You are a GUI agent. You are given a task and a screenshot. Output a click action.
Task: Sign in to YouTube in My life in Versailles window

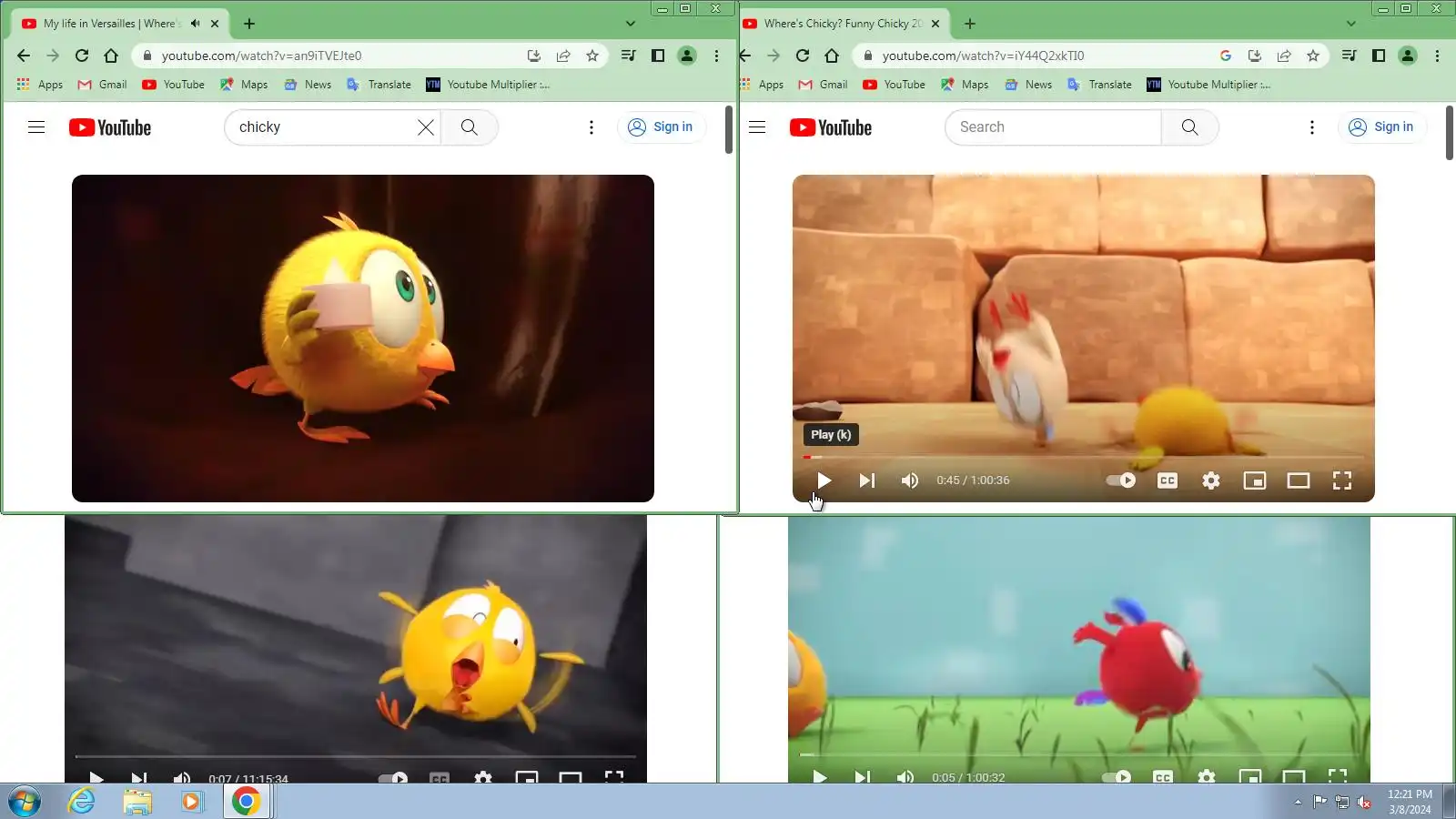point(662,127)
